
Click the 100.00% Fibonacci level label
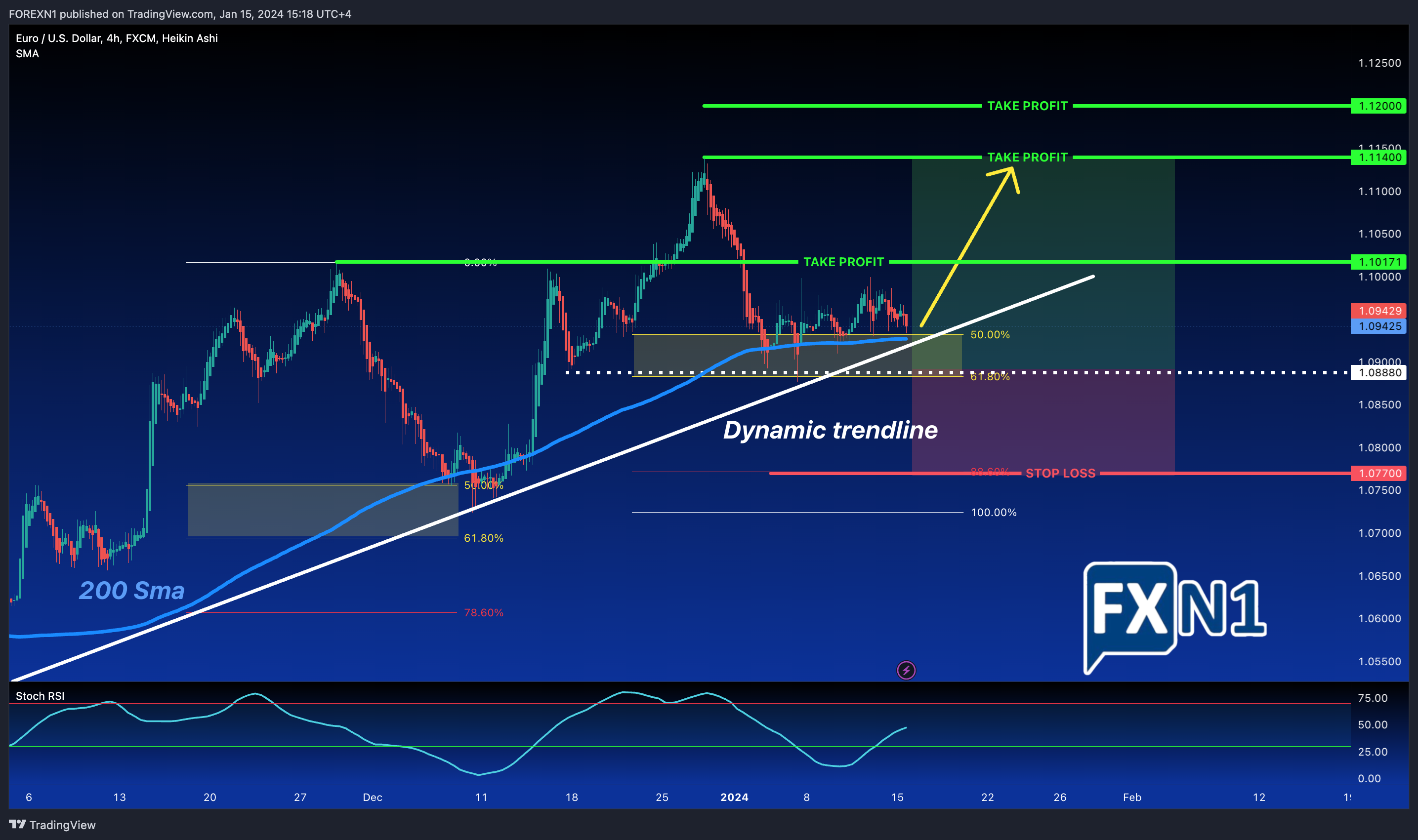[994, 512]
